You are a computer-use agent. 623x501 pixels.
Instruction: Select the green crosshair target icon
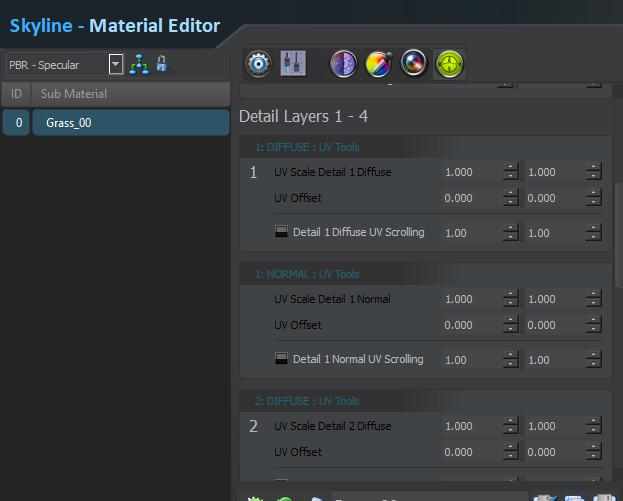point(449,64)
